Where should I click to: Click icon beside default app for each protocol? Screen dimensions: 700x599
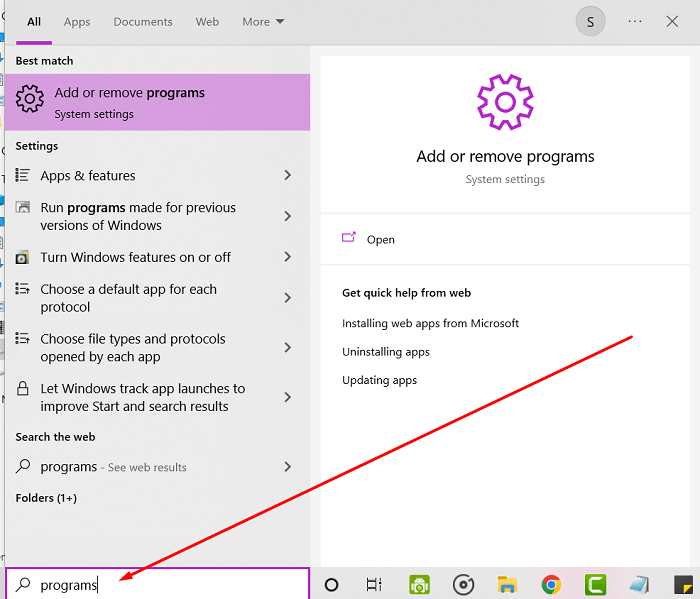(x=22, y=289)
